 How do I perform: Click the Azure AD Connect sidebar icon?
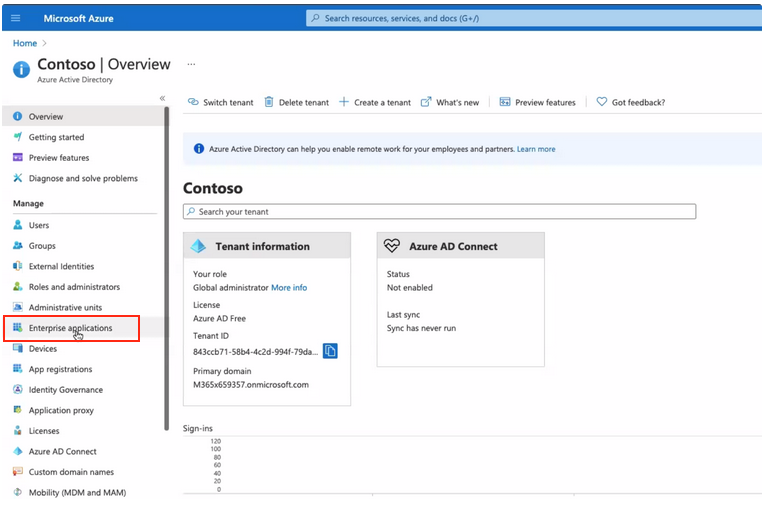[x=18, y=451]
